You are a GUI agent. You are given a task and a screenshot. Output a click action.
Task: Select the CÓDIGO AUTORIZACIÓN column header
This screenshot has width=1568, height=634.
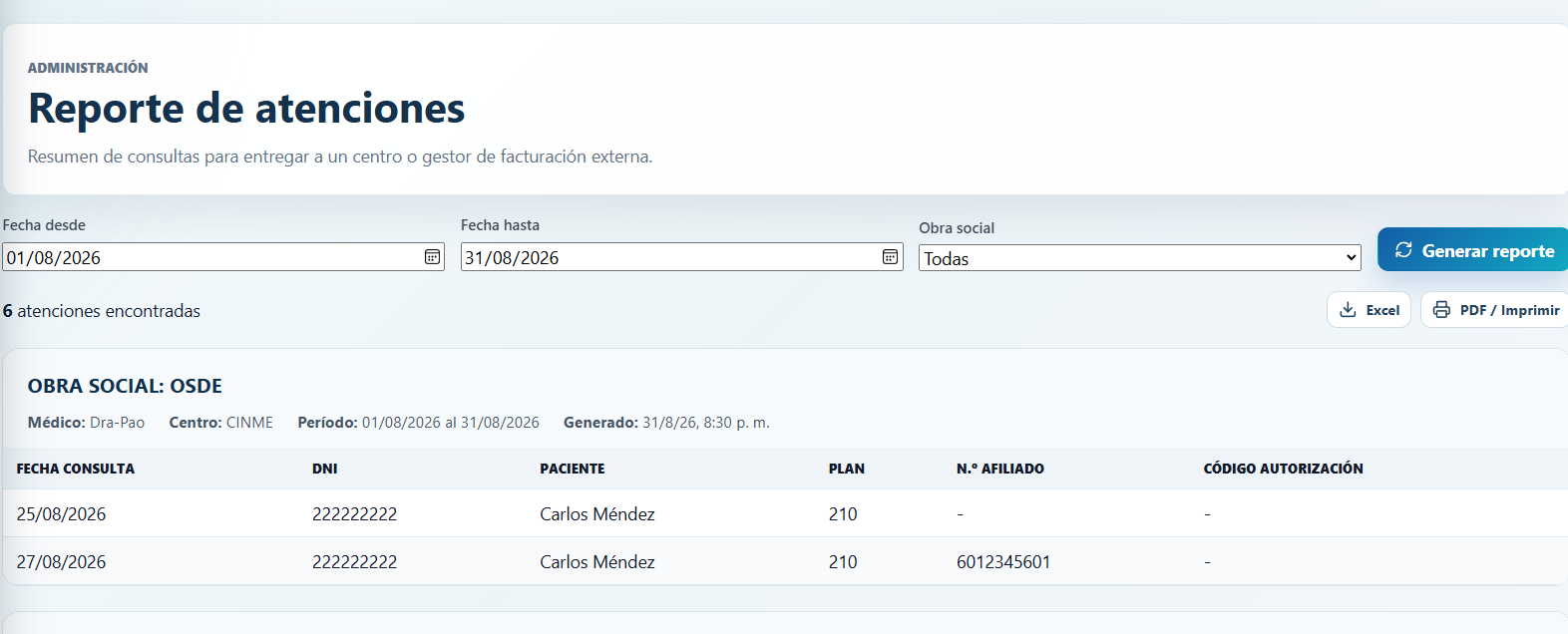[x=1284, y=469]
